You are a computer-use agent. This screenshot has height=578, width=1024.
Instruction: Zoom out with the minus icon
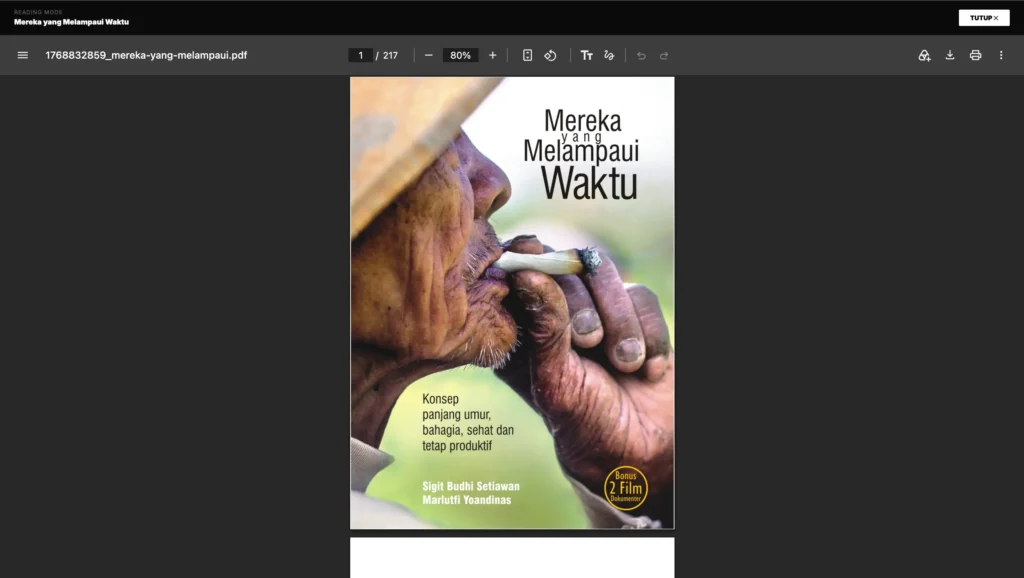428,56
